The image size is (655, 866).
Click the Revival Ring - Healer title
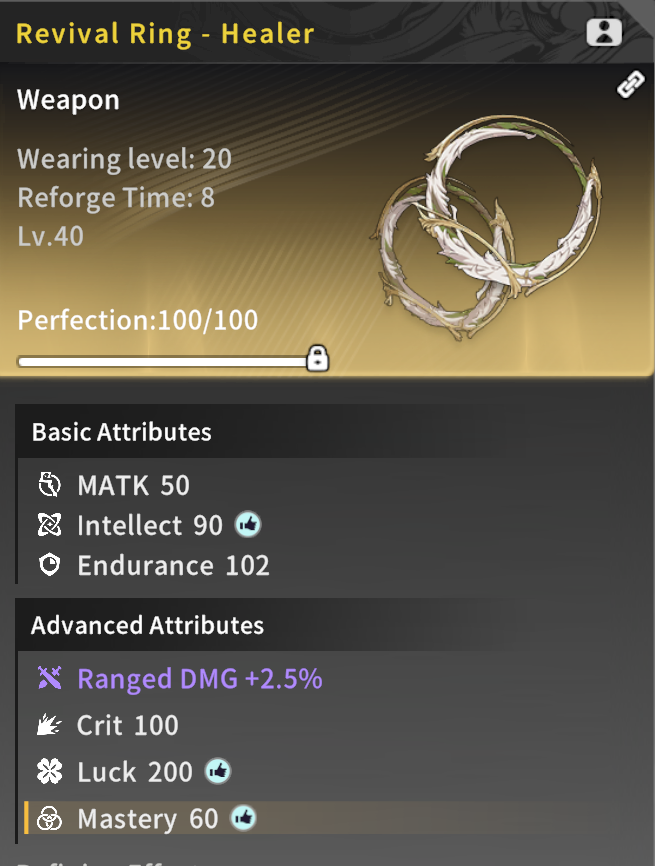(x=165, y=33)
